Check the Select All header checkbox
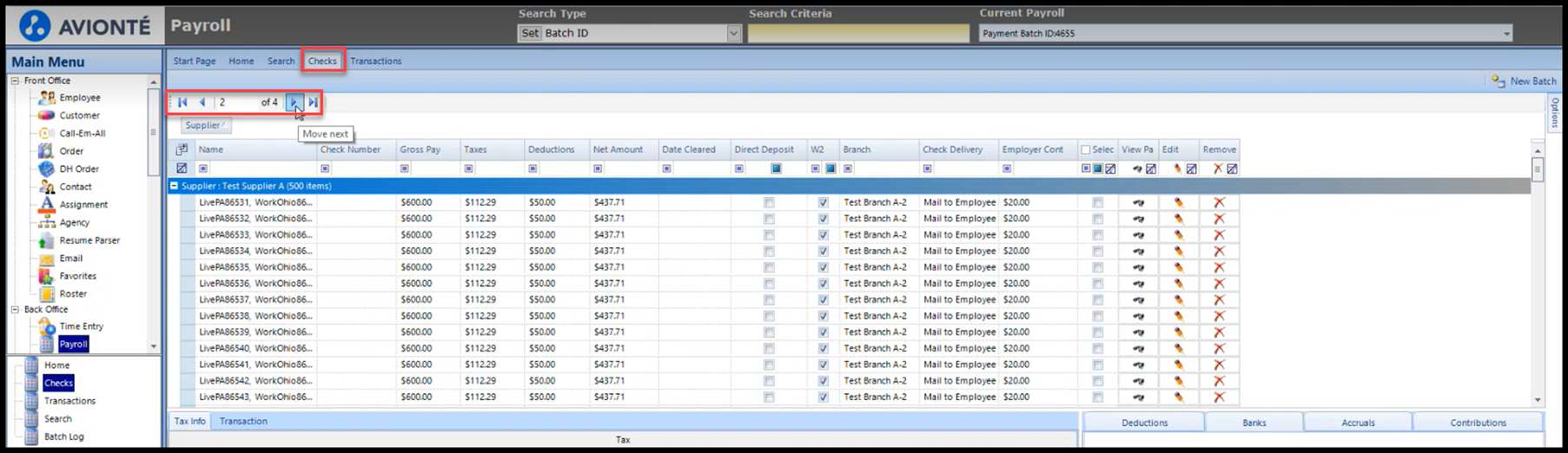Screen dimensions: 1568x453 pyautogui.click(x=1086, y=150)
